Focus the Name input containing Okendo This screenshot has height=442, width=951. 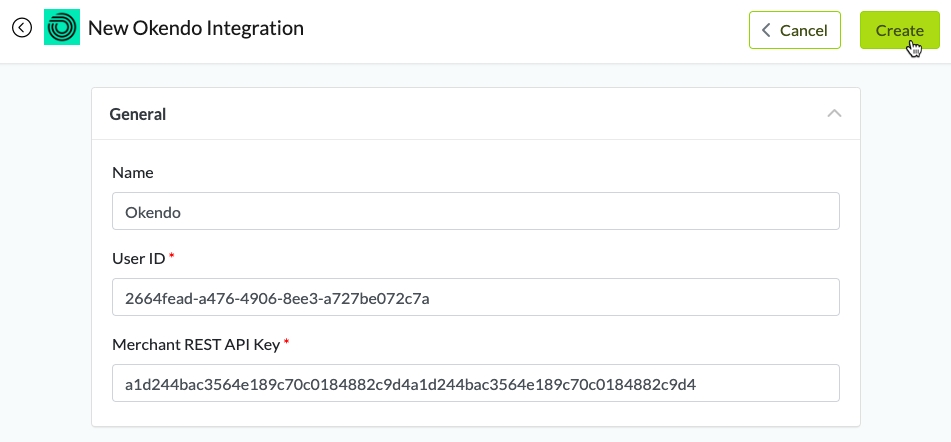pyautogui.click(x=475, y=212)
